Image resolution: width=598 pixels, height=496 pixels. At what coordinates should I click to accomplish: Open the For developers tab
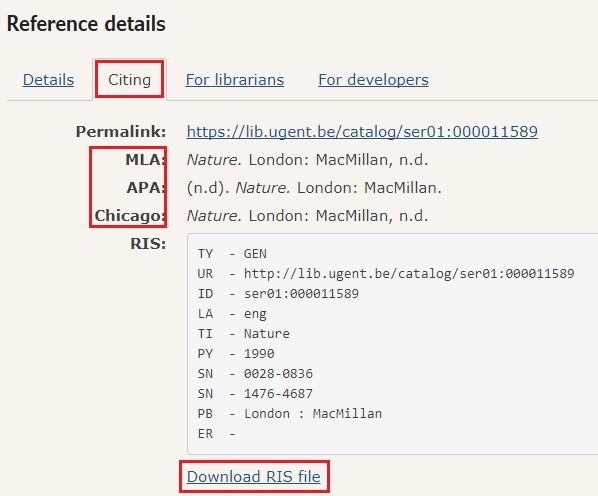click(373, 80)
